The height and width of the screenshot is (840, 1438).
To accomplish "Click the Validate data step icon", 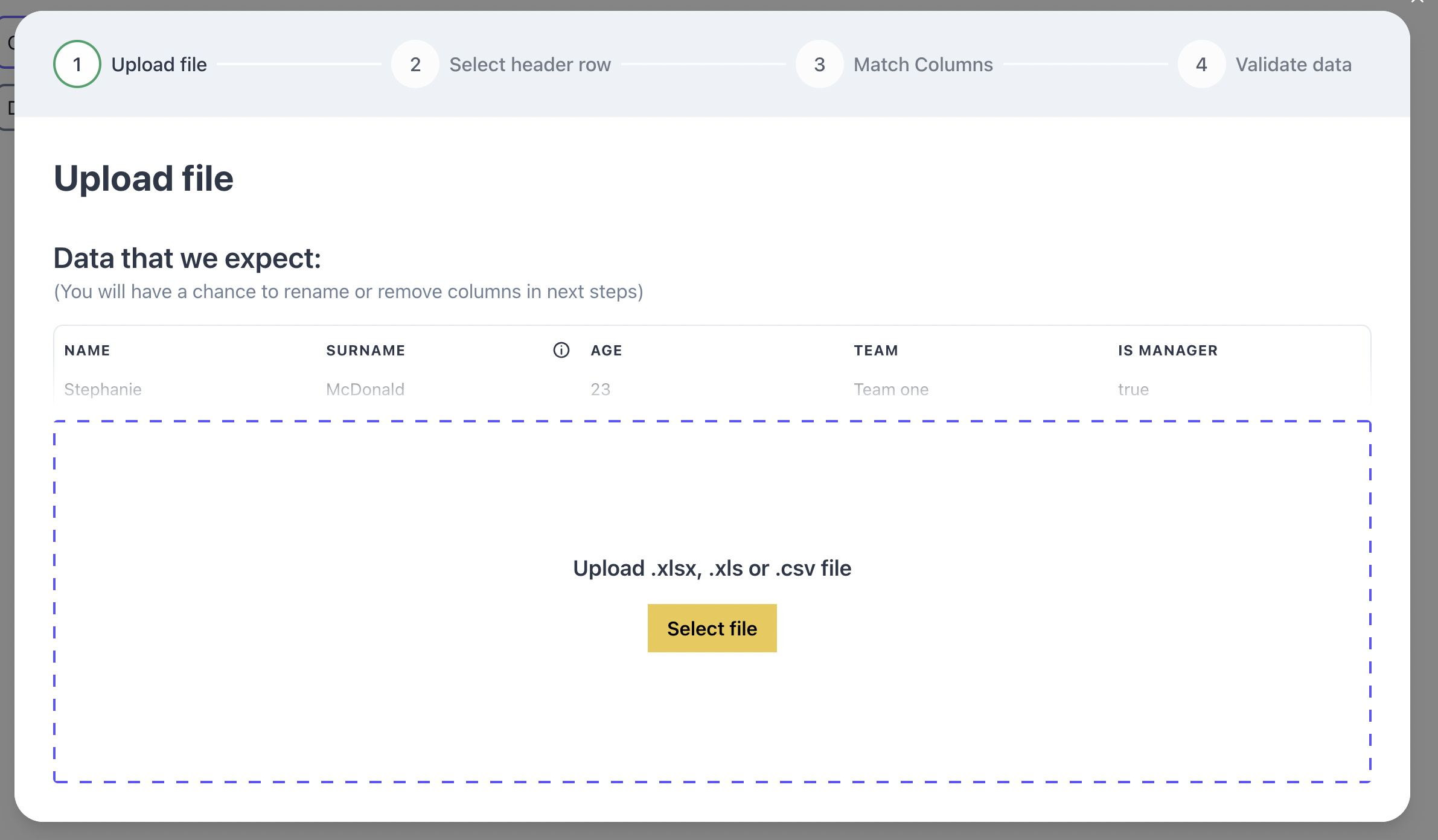I will click(x=1202, y=65).
